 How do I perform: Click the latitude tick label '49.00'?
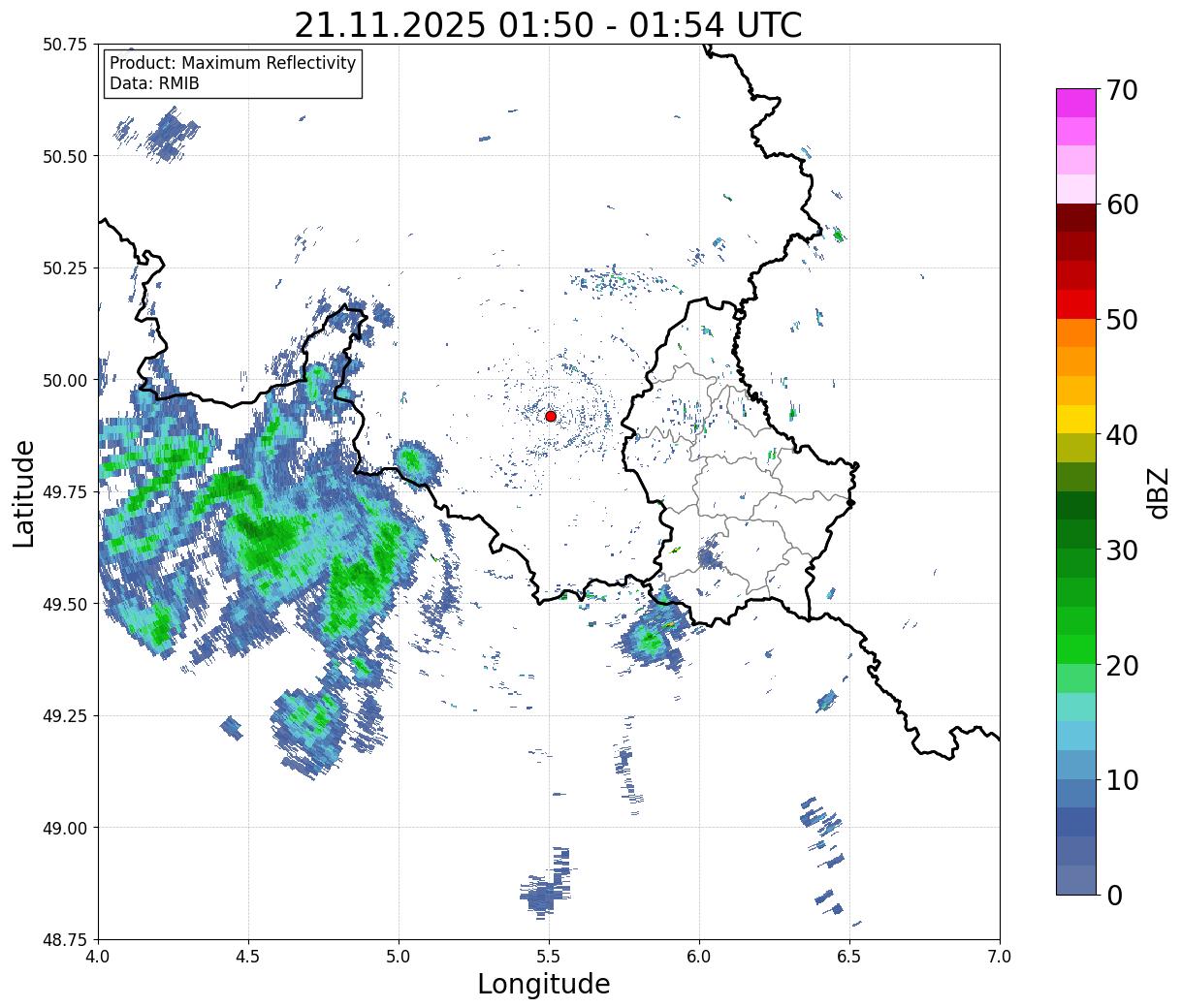[x=66, y=828]
